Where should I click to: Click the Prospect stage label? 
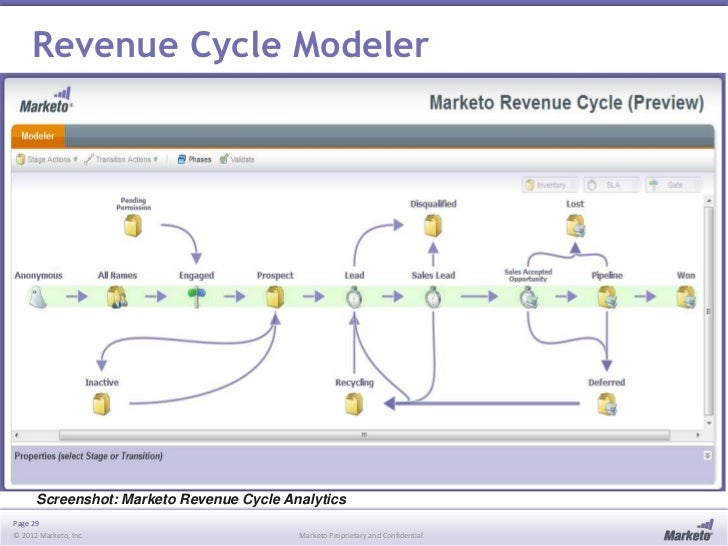click(x=275, y=275)
